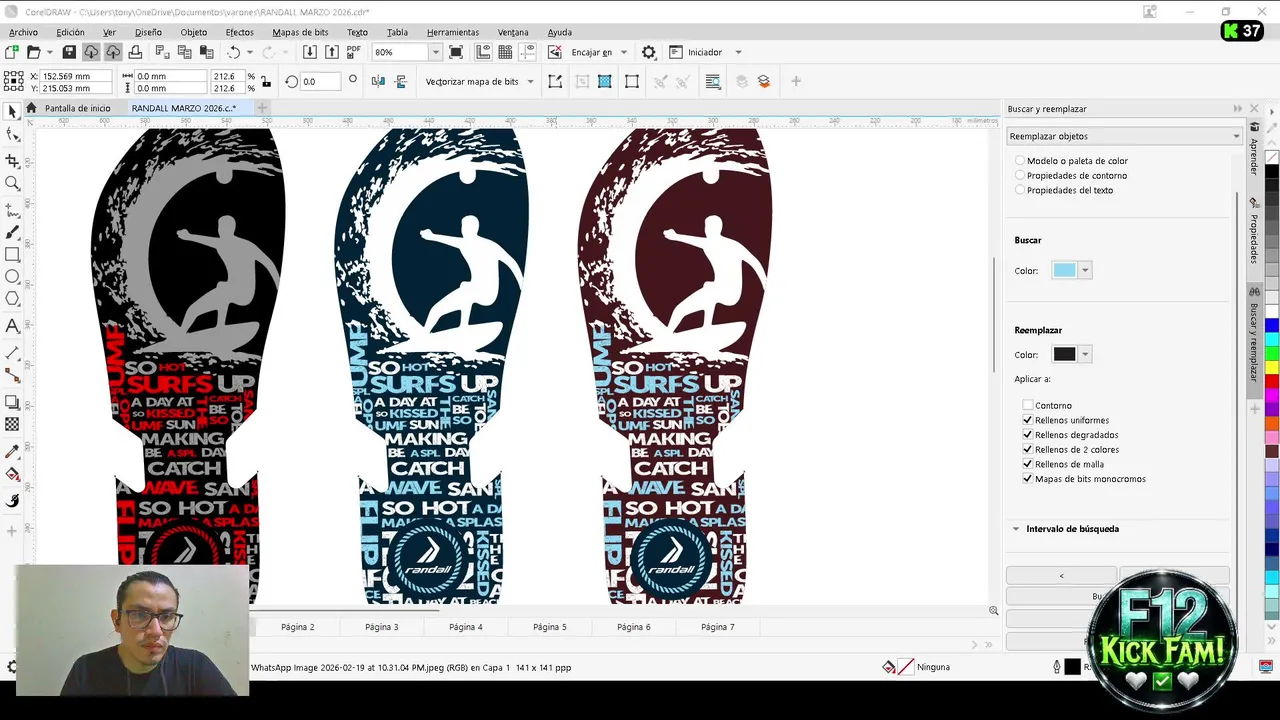Toggle the lock ratio padlock
Screen dimensions: 1280x720
(x=265, y=82)
